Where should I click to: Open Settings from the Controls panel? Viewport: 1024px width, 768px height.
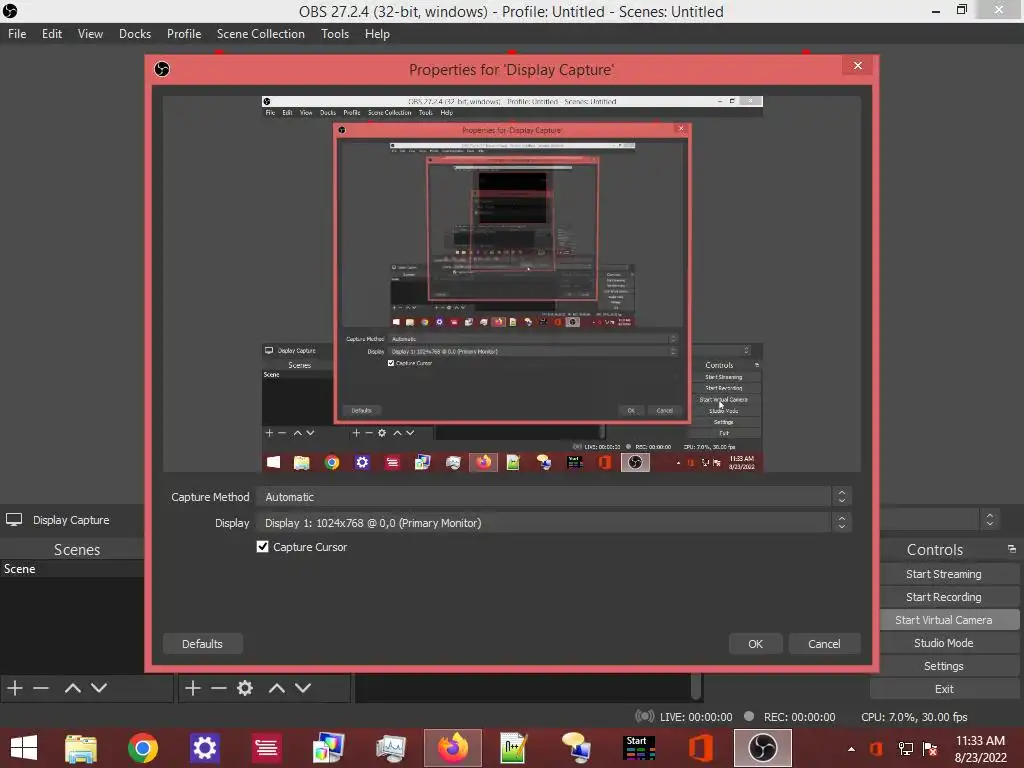click(943, 666)
